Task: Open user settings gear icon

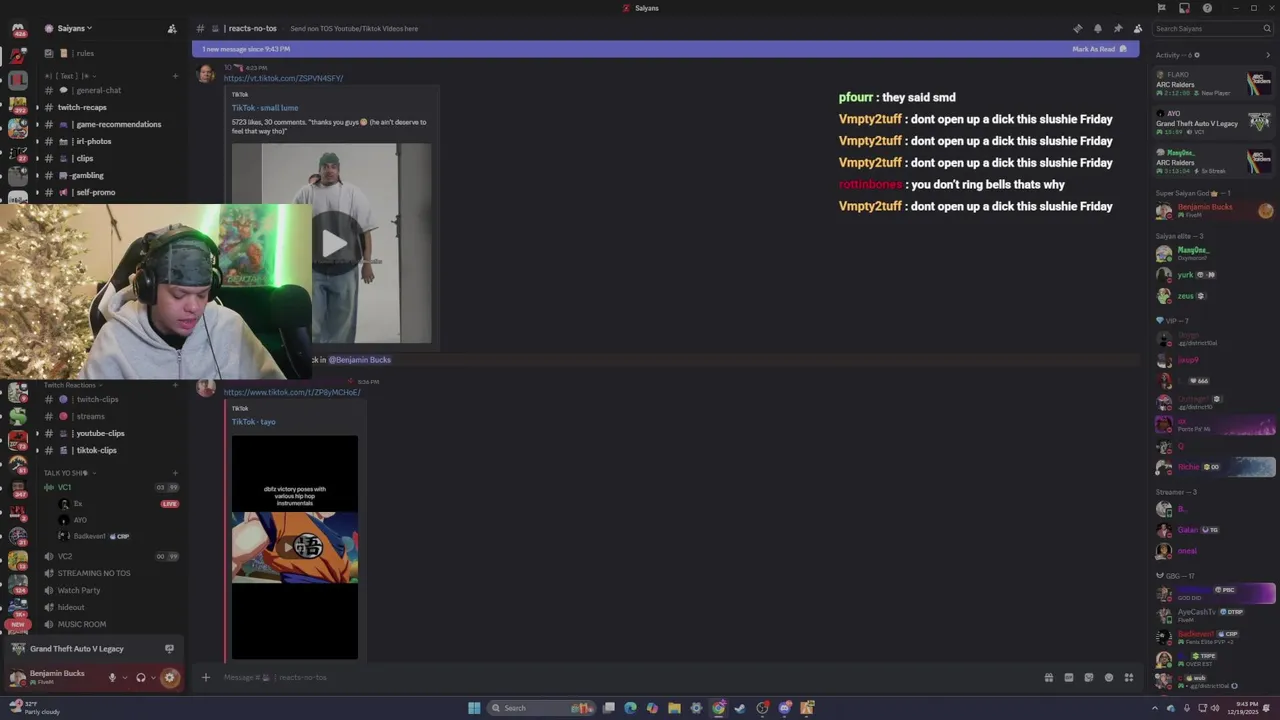Action: click(169, 677)
